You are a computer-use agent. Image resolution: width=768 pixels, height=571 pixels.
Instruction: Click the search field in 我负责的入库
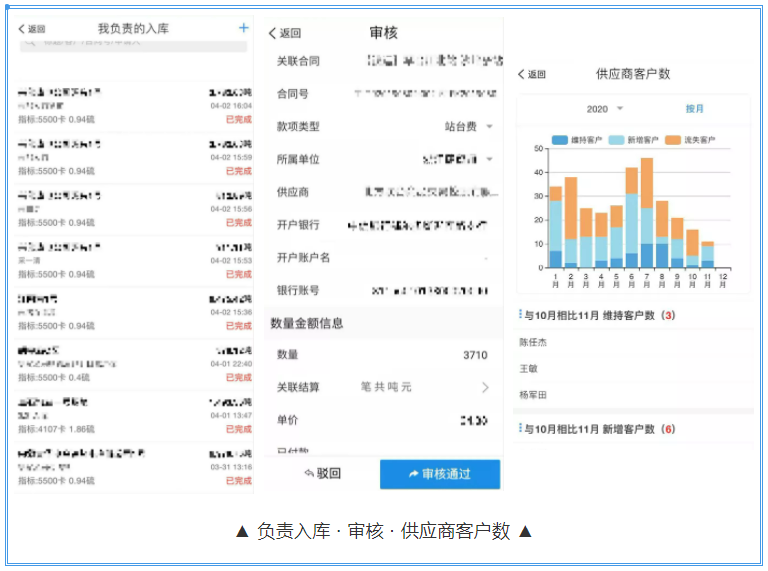(x=133, y=44)
